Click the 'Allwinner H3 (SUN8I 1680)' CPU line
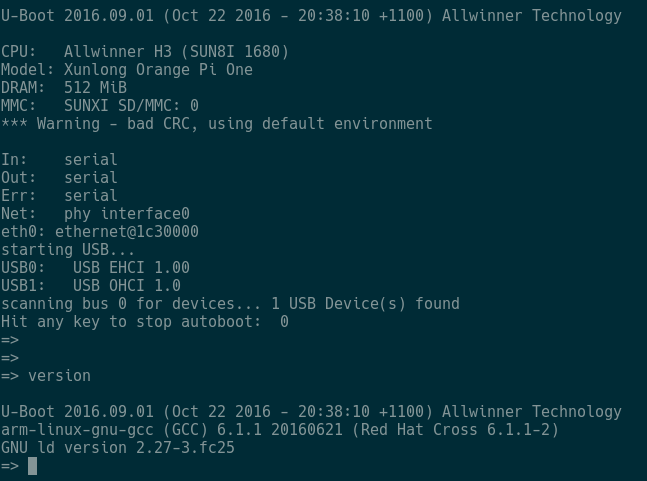Screen dimensions: 647x481 (144, 52)
